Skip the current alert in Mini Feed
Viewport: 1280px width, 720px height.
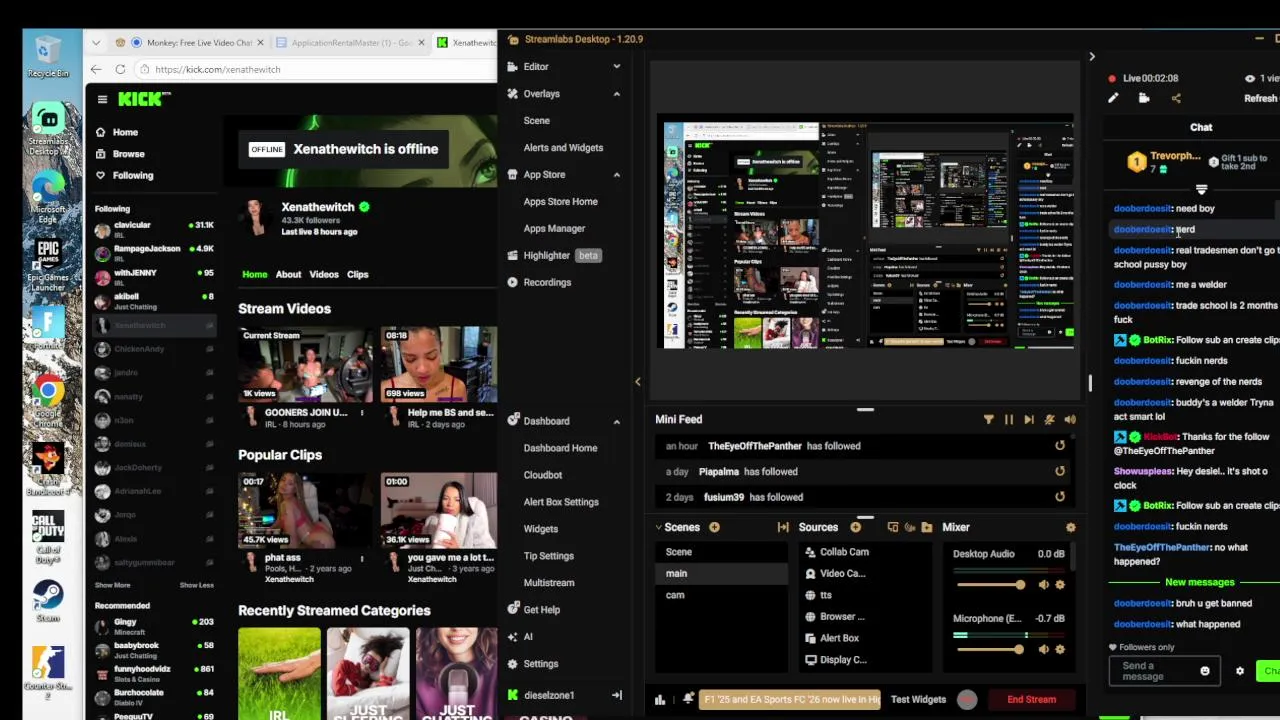[x=1028, y=420]
